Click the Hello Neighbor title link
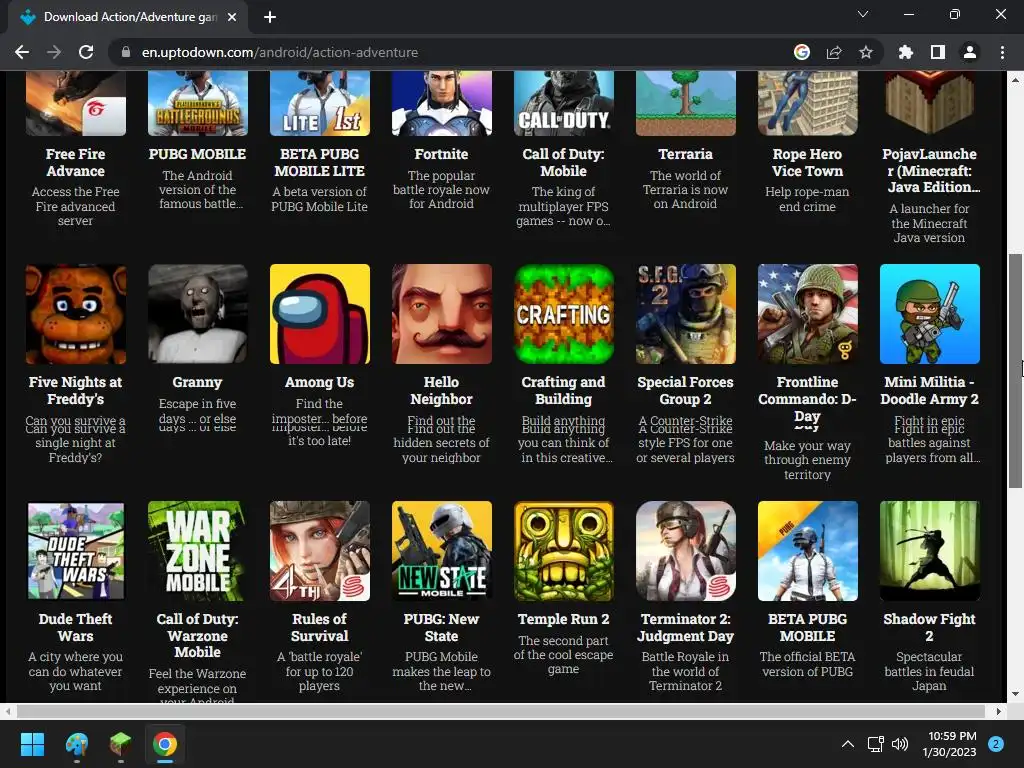This screenshot has width=1024, height=768. [441, 391]
